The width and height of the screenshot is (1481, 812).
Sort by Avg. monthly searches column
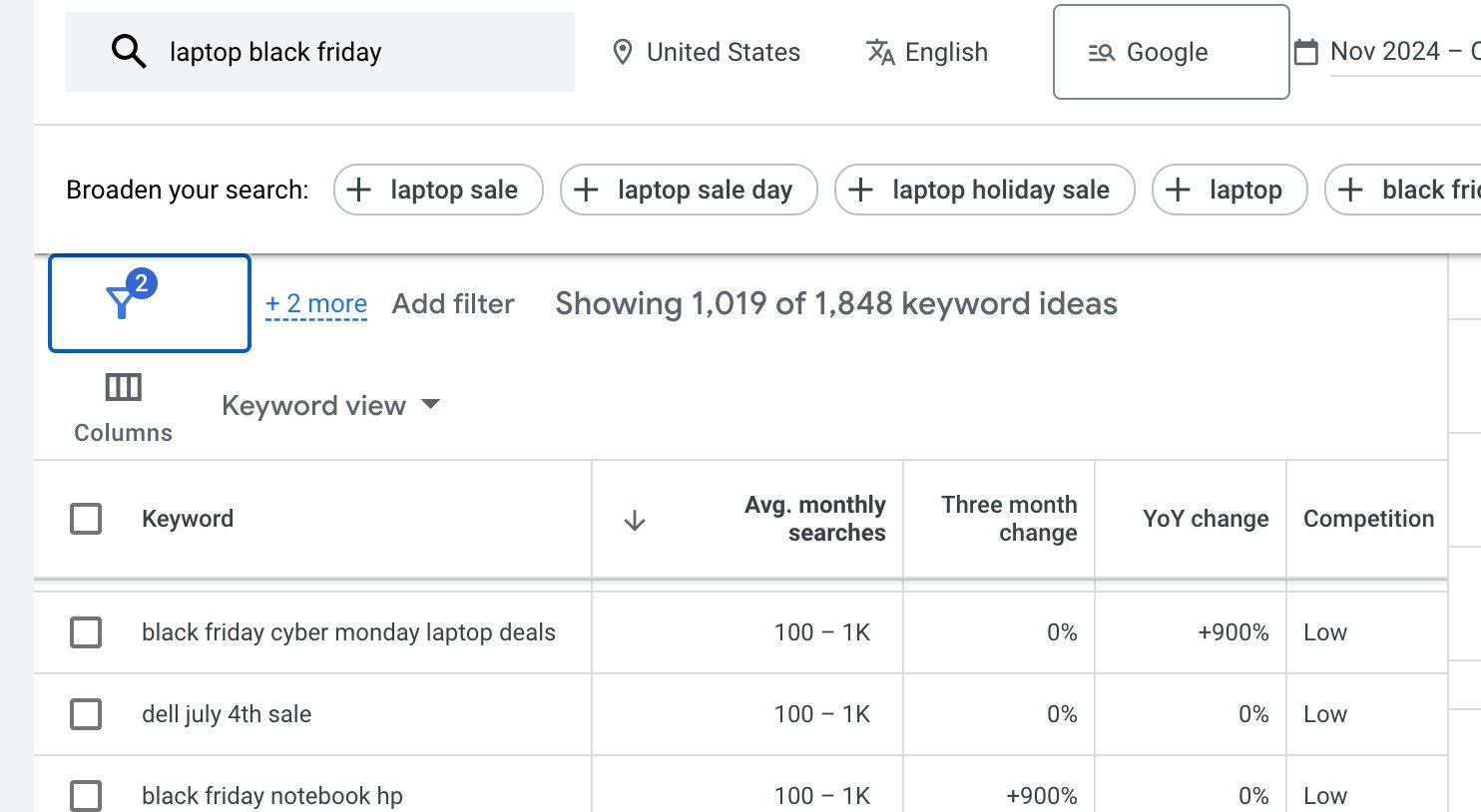(x=814, y=519)
